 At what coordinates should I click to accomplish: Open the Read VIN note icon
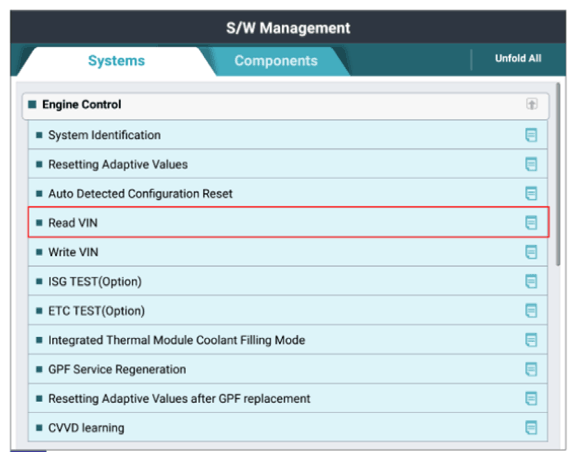531,223
